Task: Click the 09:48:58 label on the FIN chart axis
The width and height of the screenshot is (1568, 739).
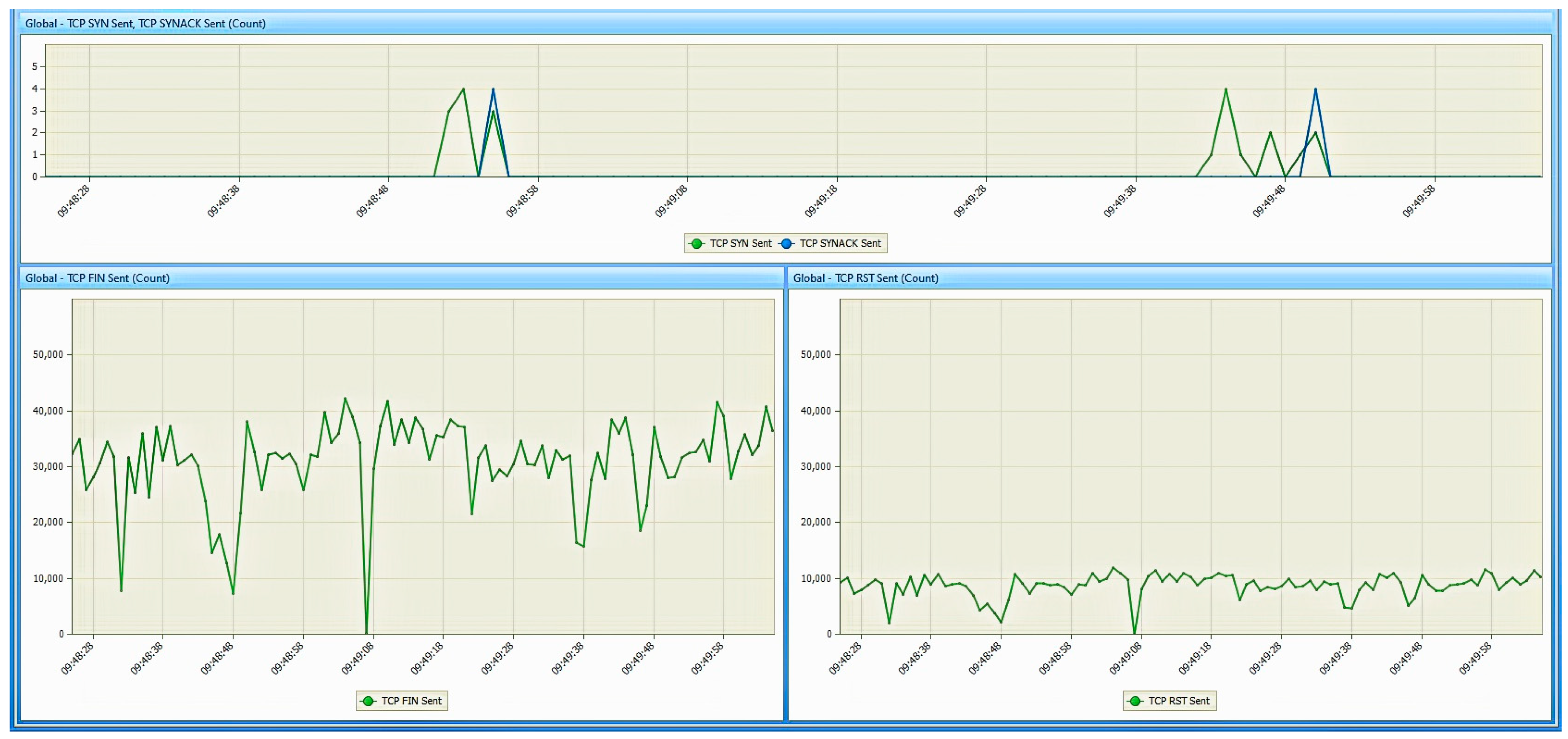Action: click(287, 659)
